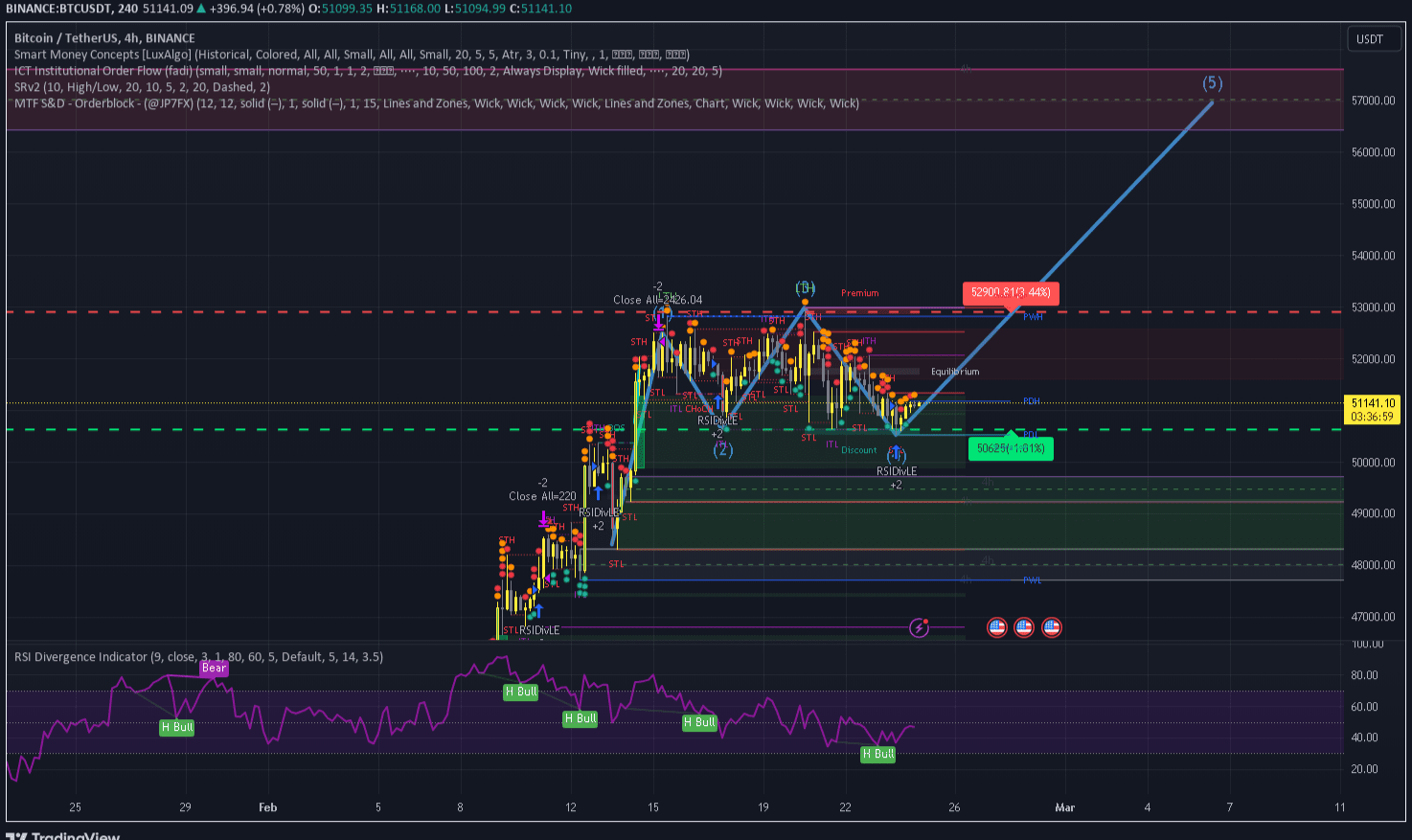Click the lightning bolt event icon on the chart
This screenshot has width=1412, height=840.
pyautogui.click(x=920, y=627)
